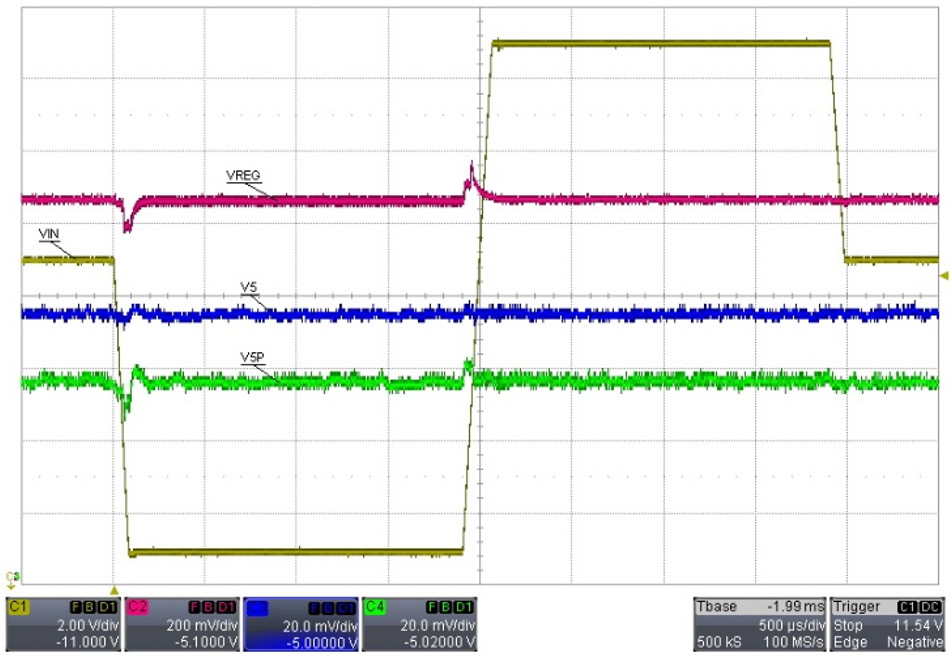Viewport: 951px width, 657px height.
Task: Click the DC coupling badge in Trigger box
Action: [x=931, y=606]
